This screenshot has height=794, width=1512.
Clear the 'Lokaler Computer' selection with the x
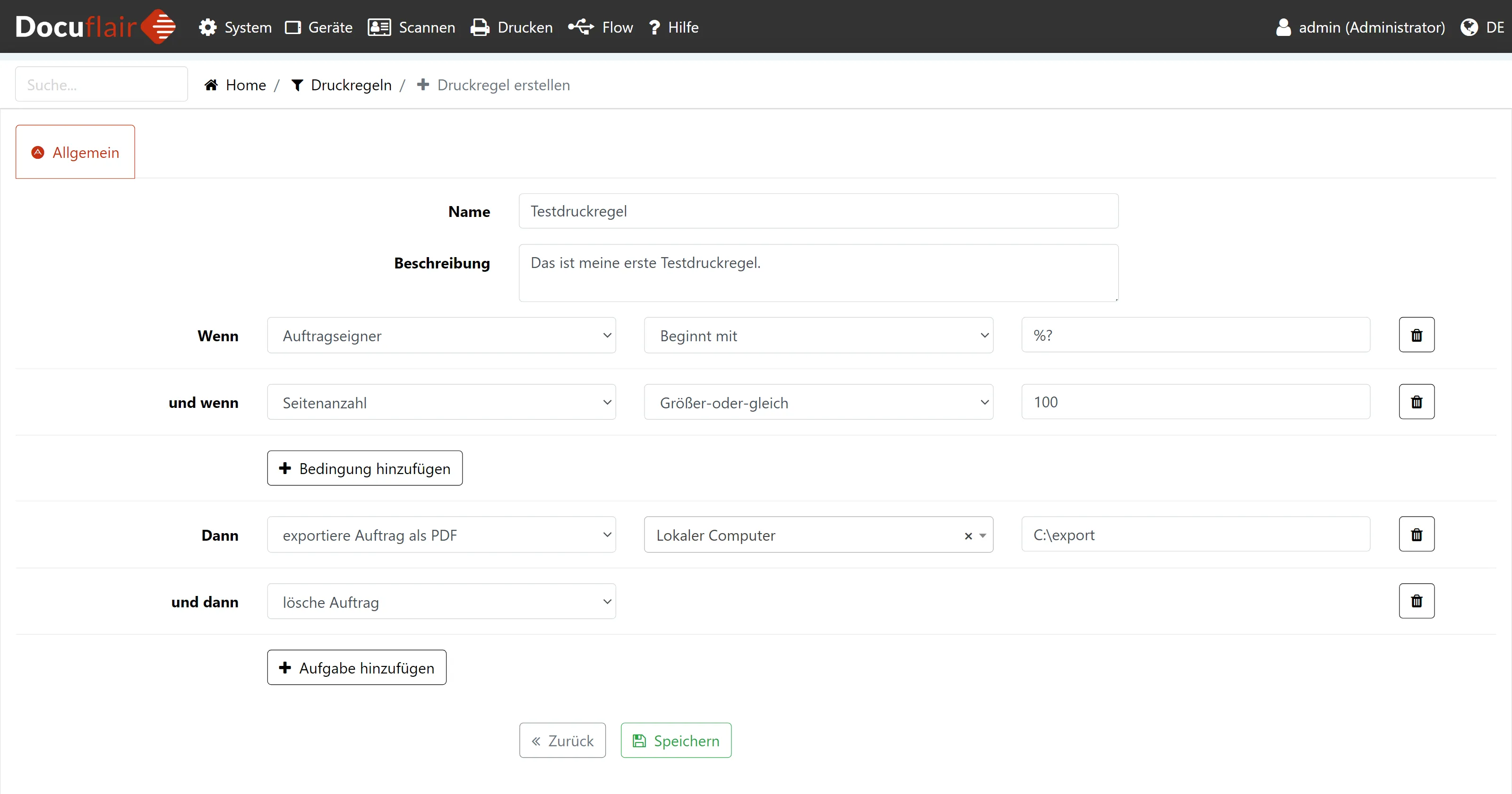click(968, 535)
